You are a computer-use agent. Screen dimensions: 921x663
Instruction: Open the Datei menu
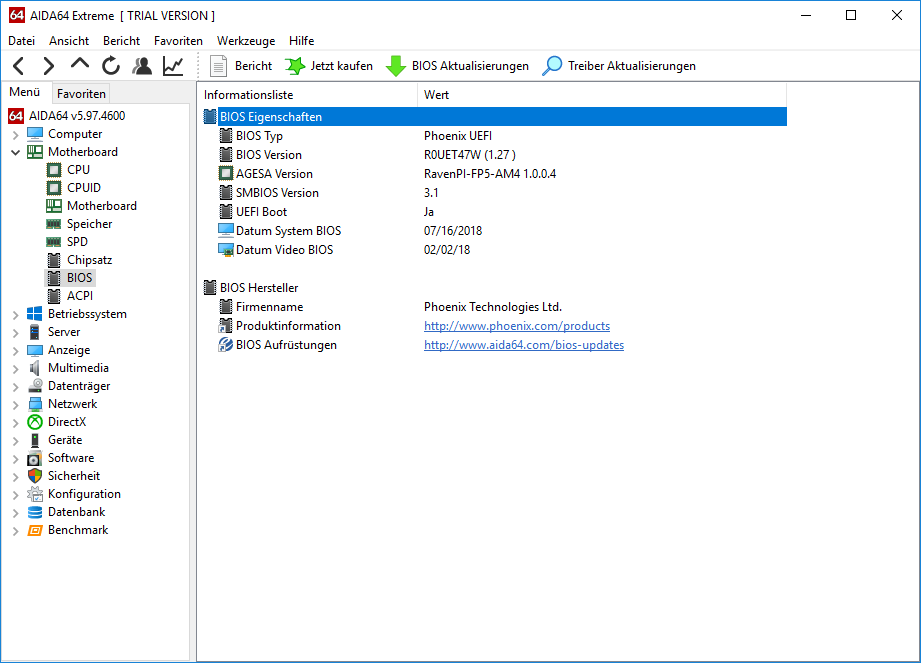(x=22, y=41)
